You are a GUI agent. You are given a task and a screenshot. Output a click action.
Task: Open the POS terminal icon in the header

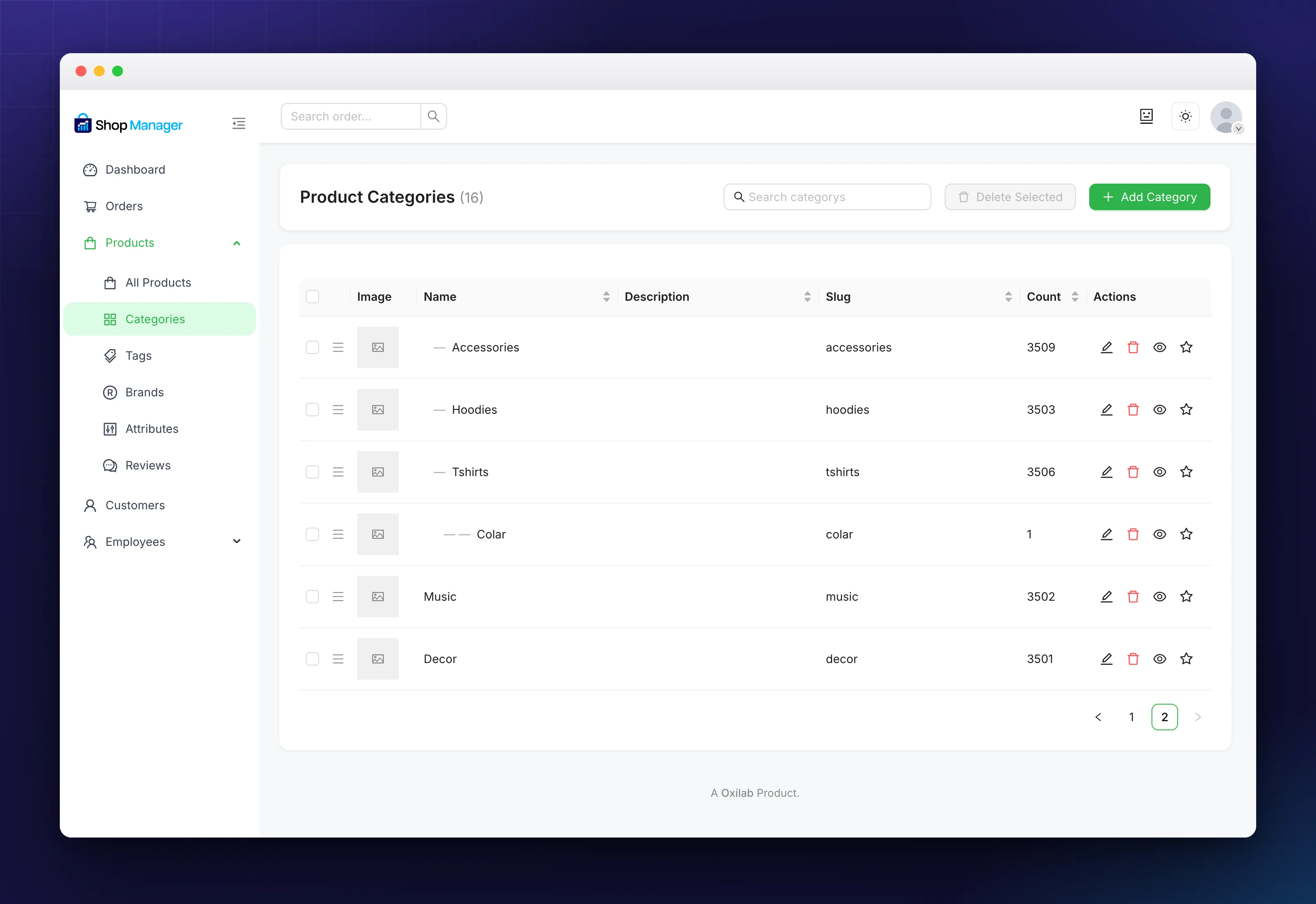click(x=1146, y=116)
